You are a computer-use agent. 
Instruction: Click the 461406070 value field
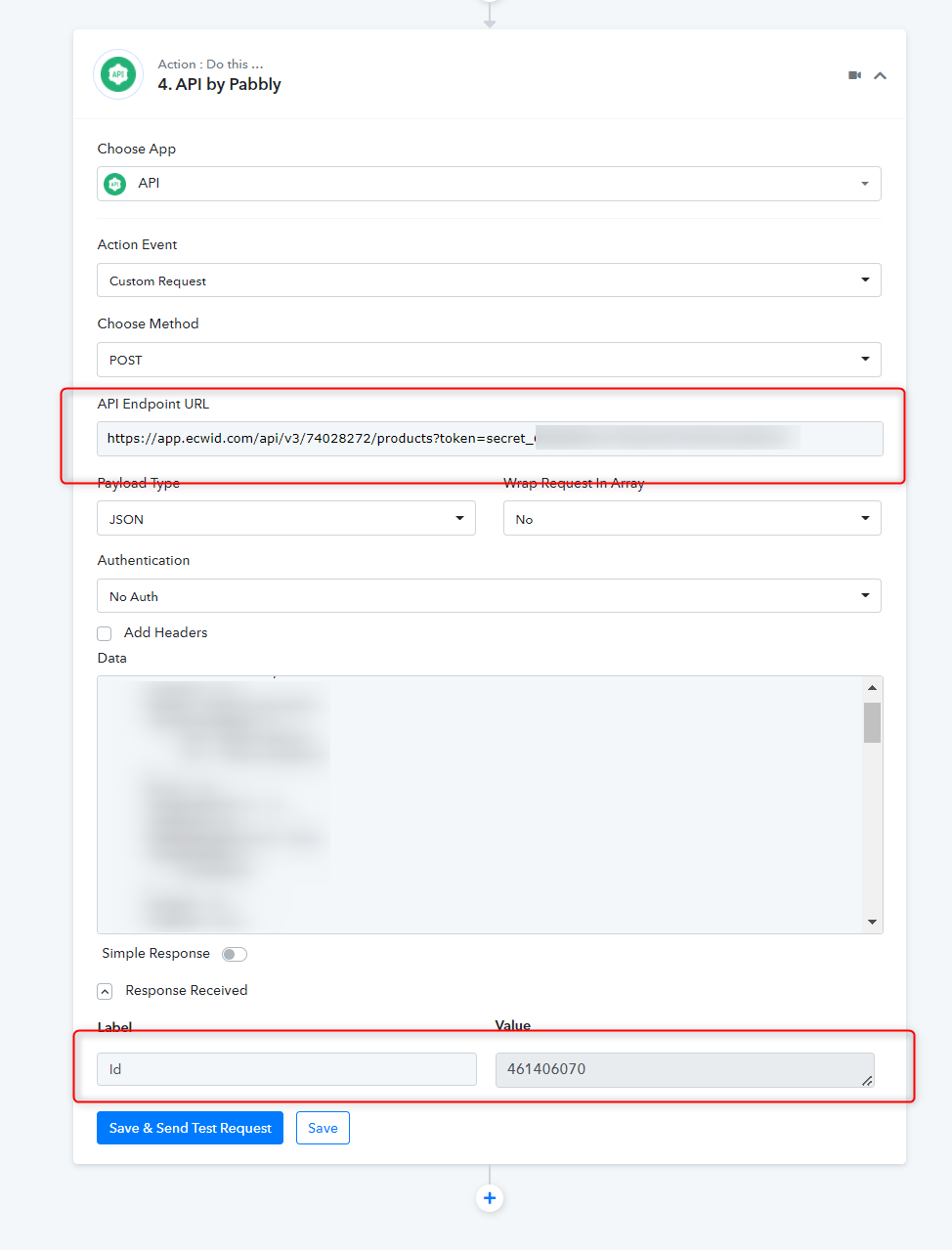pyautogui.click(x=684, y=1069)
